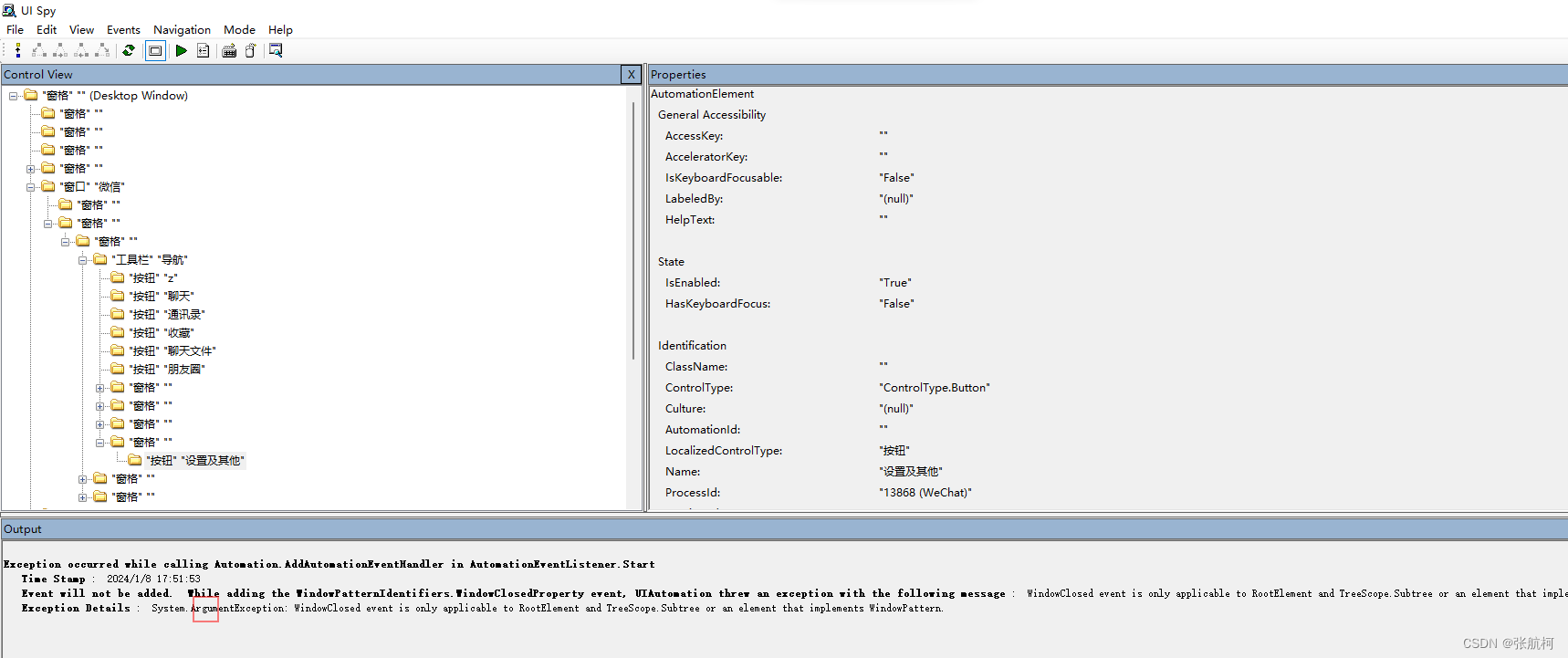1568x658 pixels.
Task: Open the Help menu
Action: (x=280, y=30)
